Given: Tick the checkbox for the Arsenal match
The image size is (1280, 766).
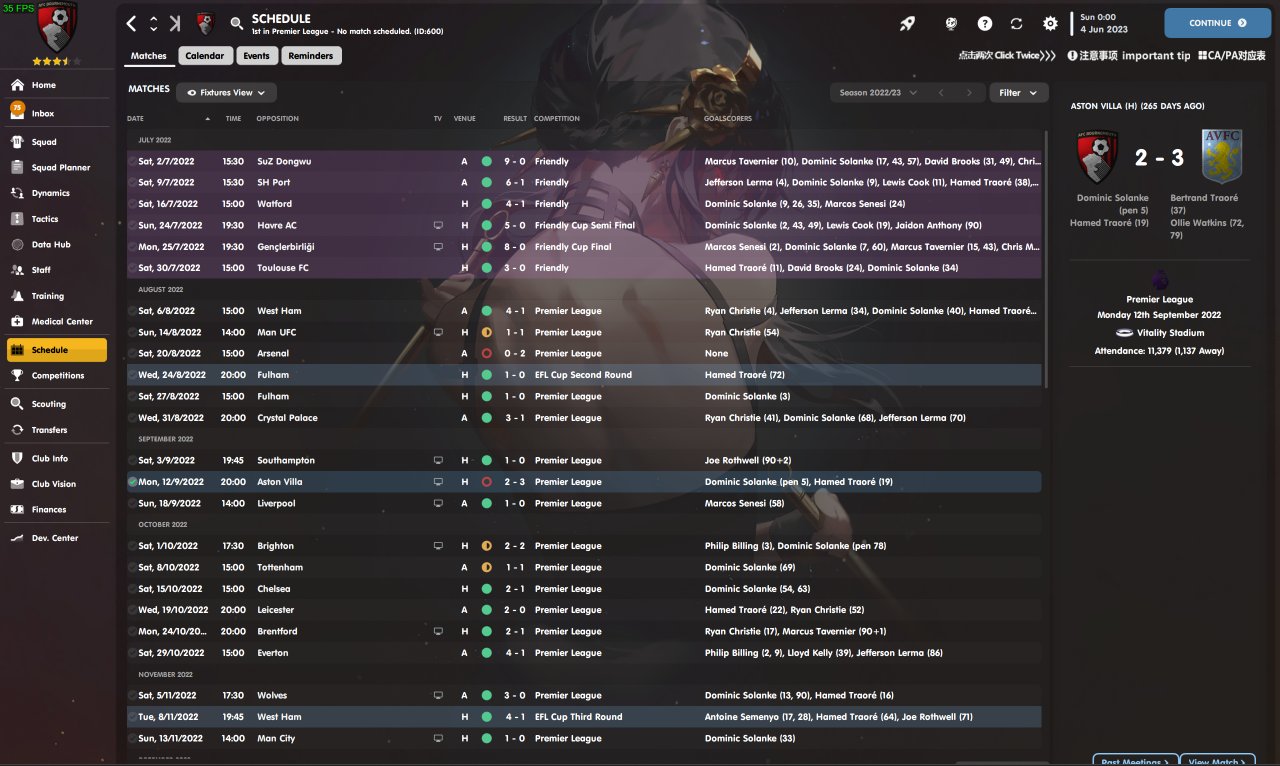Looking at the screenshot, I should point(133,354).
